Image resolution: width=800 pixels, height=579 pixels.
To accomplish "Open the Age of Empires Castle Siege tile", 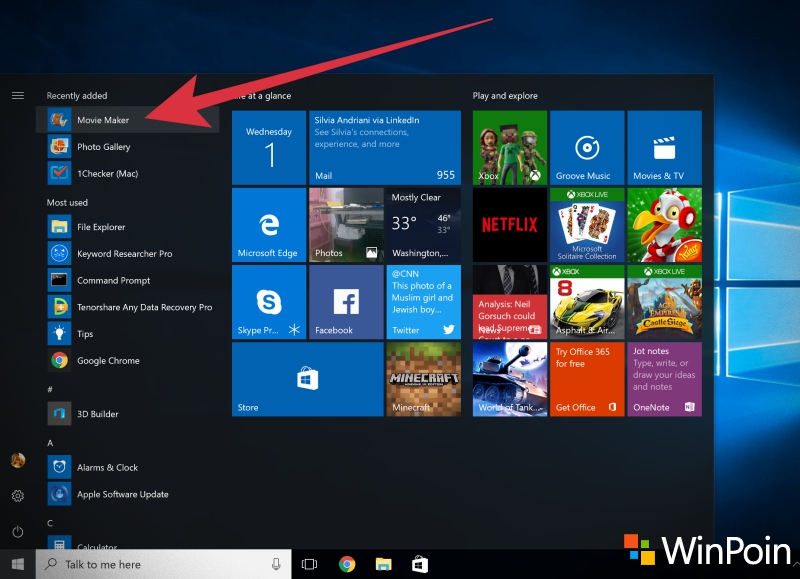I will click(x=664, y=302).
